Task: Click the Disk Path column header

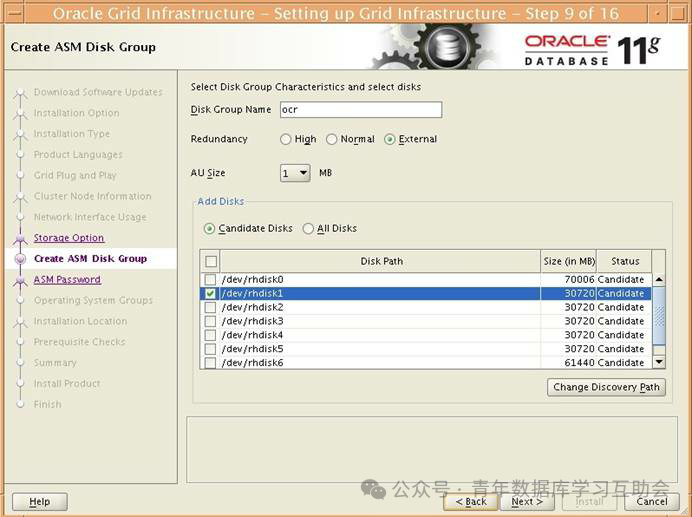Action: tap(381, 261)
